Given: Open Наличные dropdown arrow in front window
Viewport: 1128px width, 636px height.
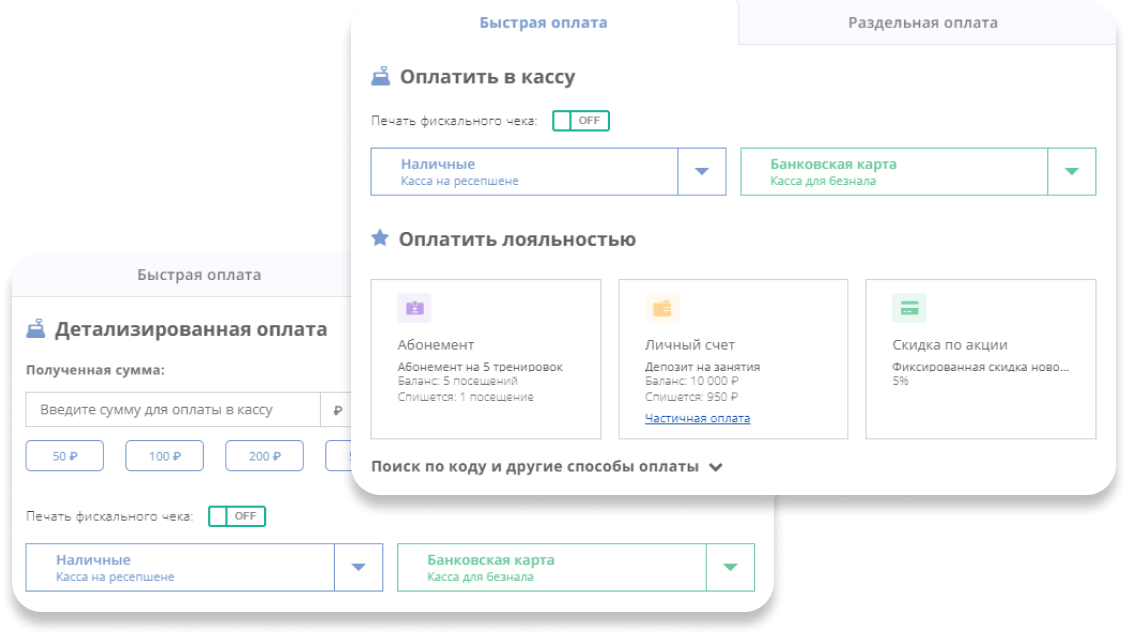Looking at the screenshot, I should coord(701,171).
